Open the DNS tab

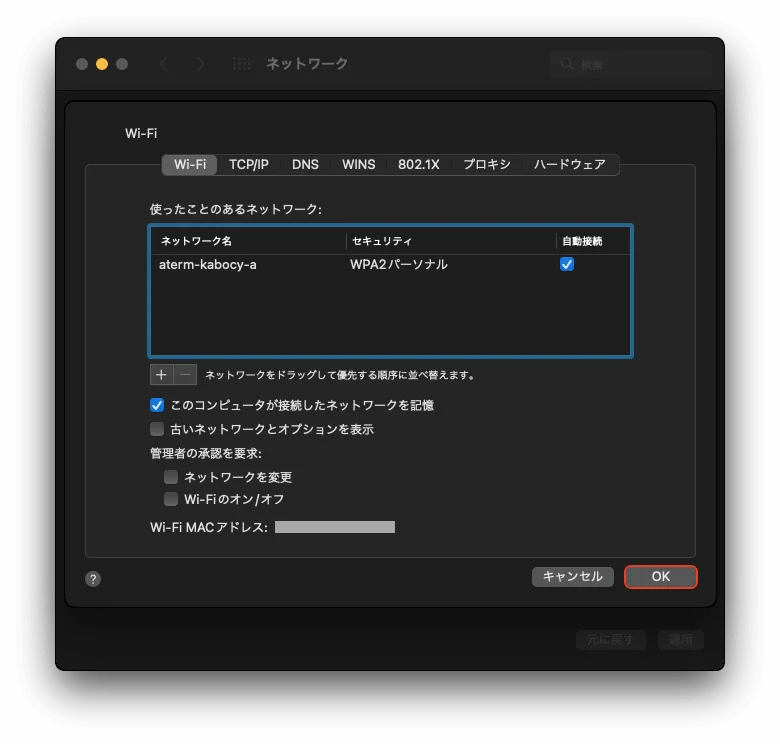[305, 164]
